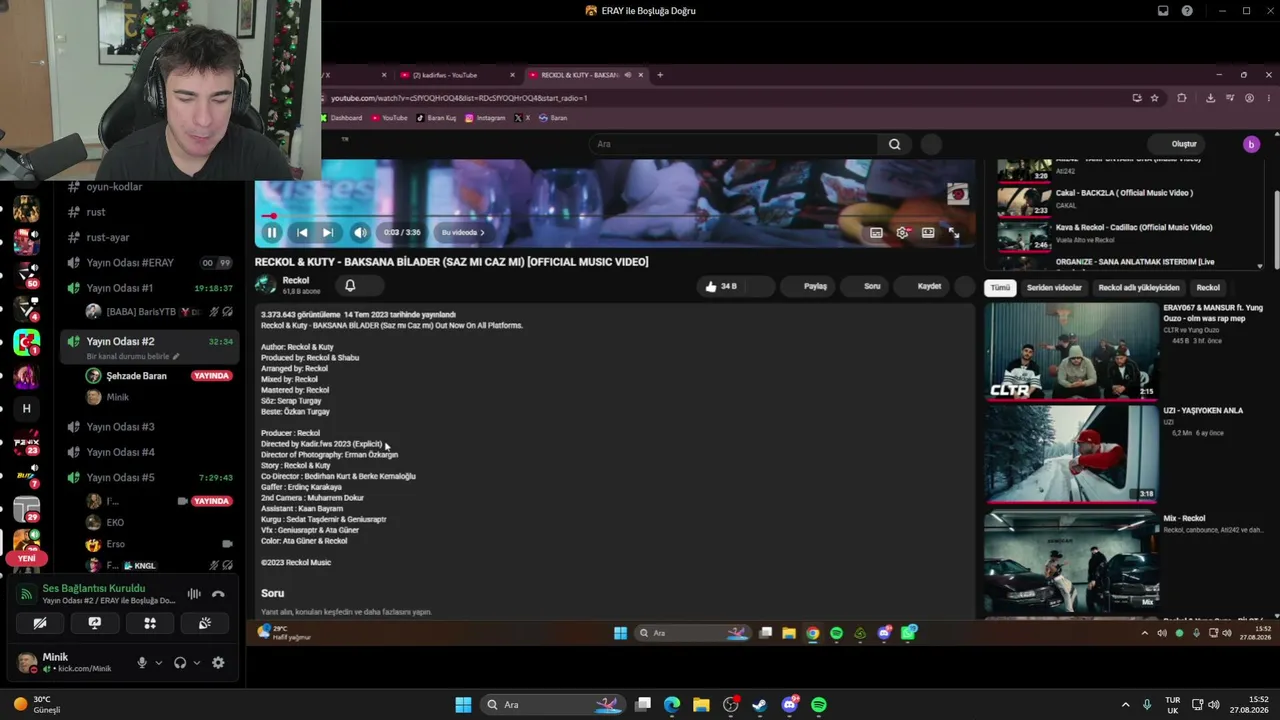This screenshot has height=720, width=1280.
Task: Switch YouTube player to theater mode
Action: [928, 232]
